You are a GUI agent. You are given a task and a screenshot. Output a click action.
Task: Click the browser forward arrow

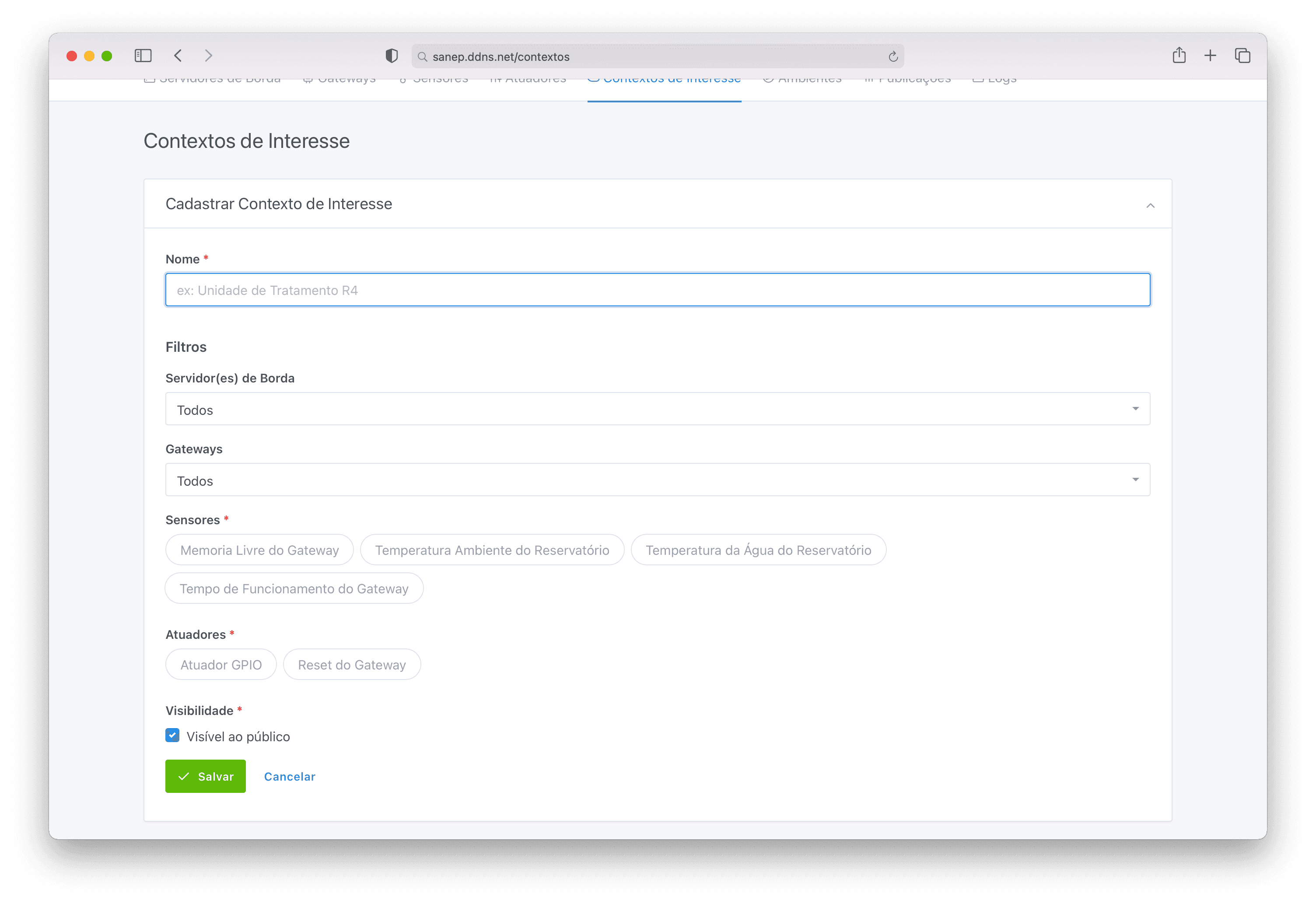click(208, 56)
